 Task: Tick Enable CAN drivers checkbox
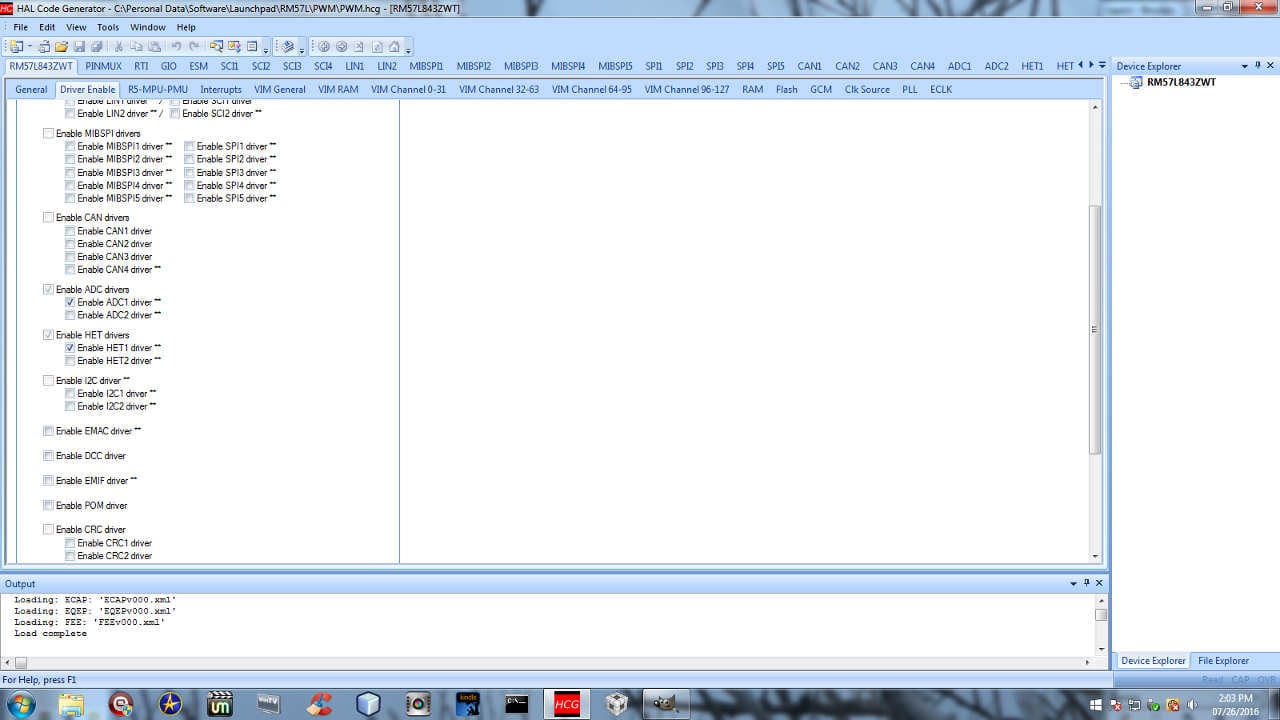coord(48,217)
